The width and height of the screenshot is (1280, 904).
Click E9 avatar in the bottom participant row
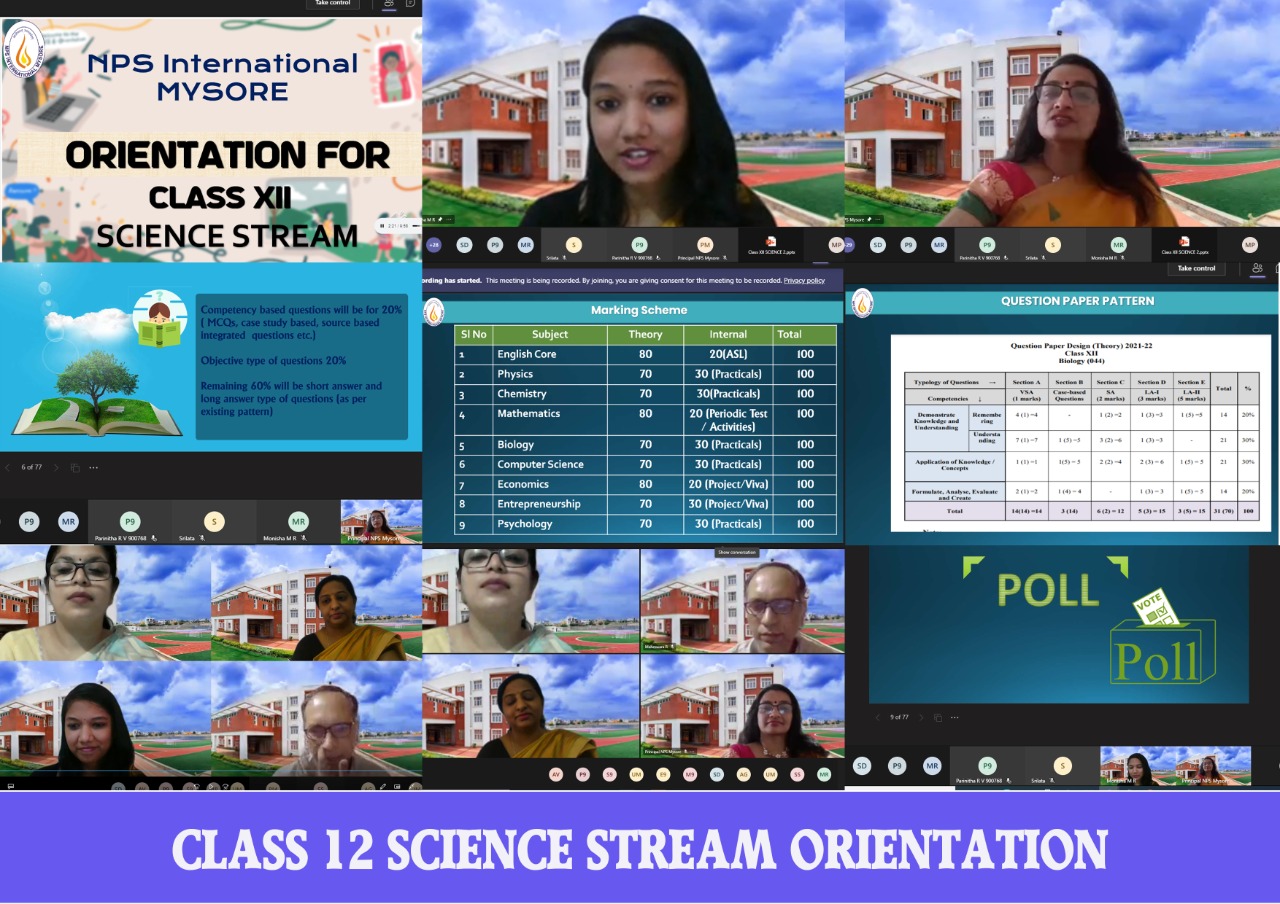coord(663,774)
